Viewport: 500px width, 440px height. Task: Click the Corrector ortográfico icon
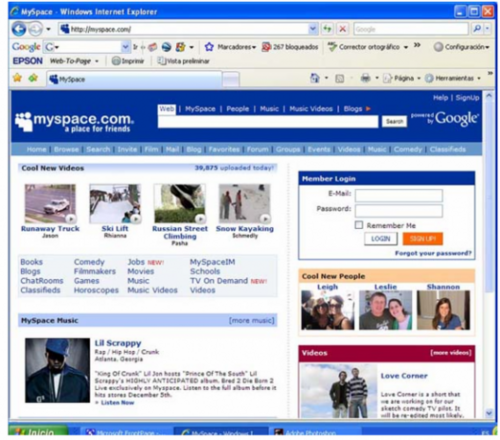332,47
